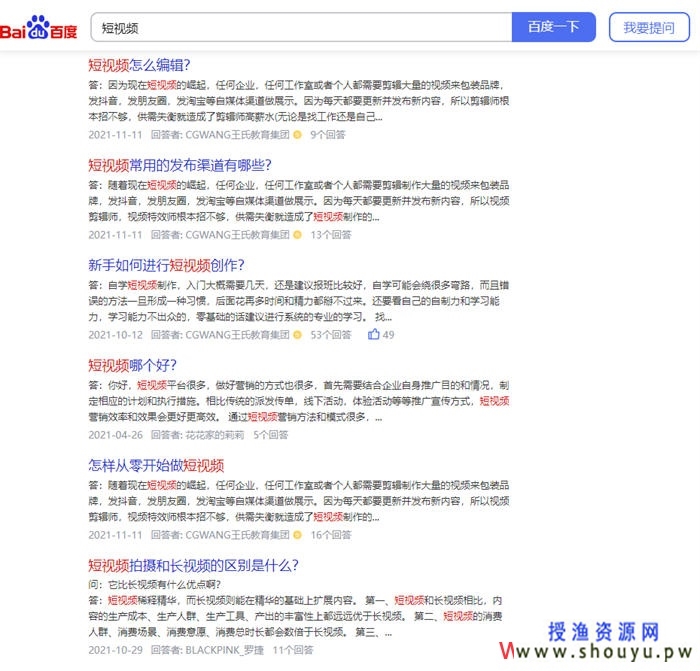Click the verified badge in the 新手如何进行短视频创作 result
Image resolution: width=700 pixels, height=671 pixels.
pos(297,335)
